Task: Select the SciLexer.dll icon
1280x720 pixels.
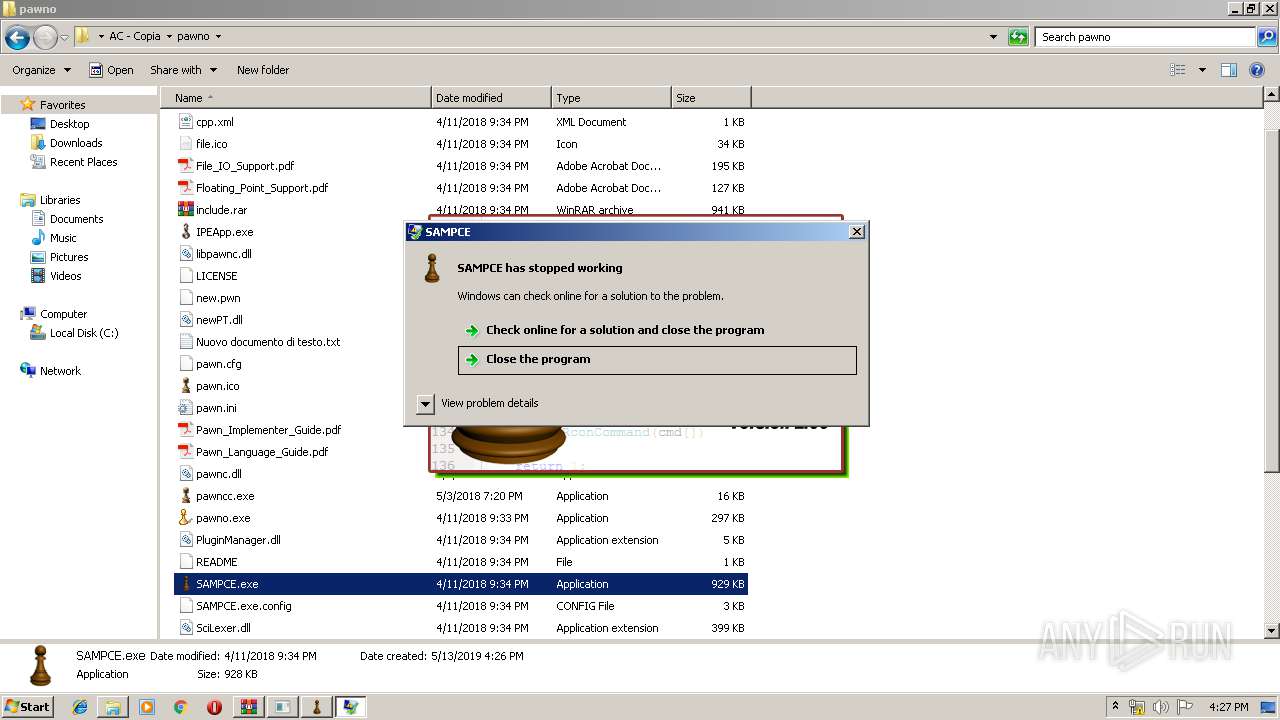Action: (185, 628)
